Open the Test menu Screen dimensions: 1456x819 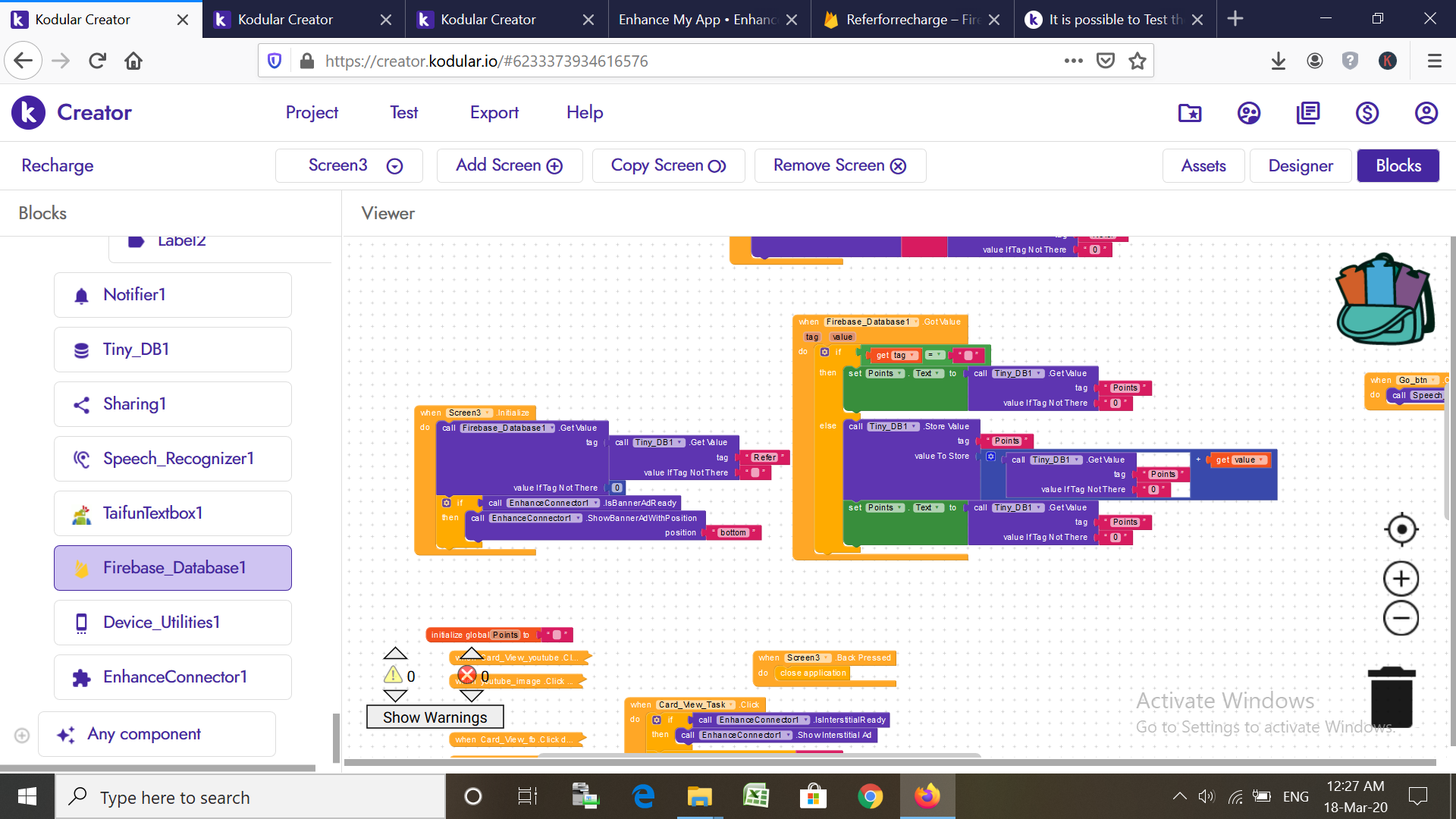click(x=404, y=113)
